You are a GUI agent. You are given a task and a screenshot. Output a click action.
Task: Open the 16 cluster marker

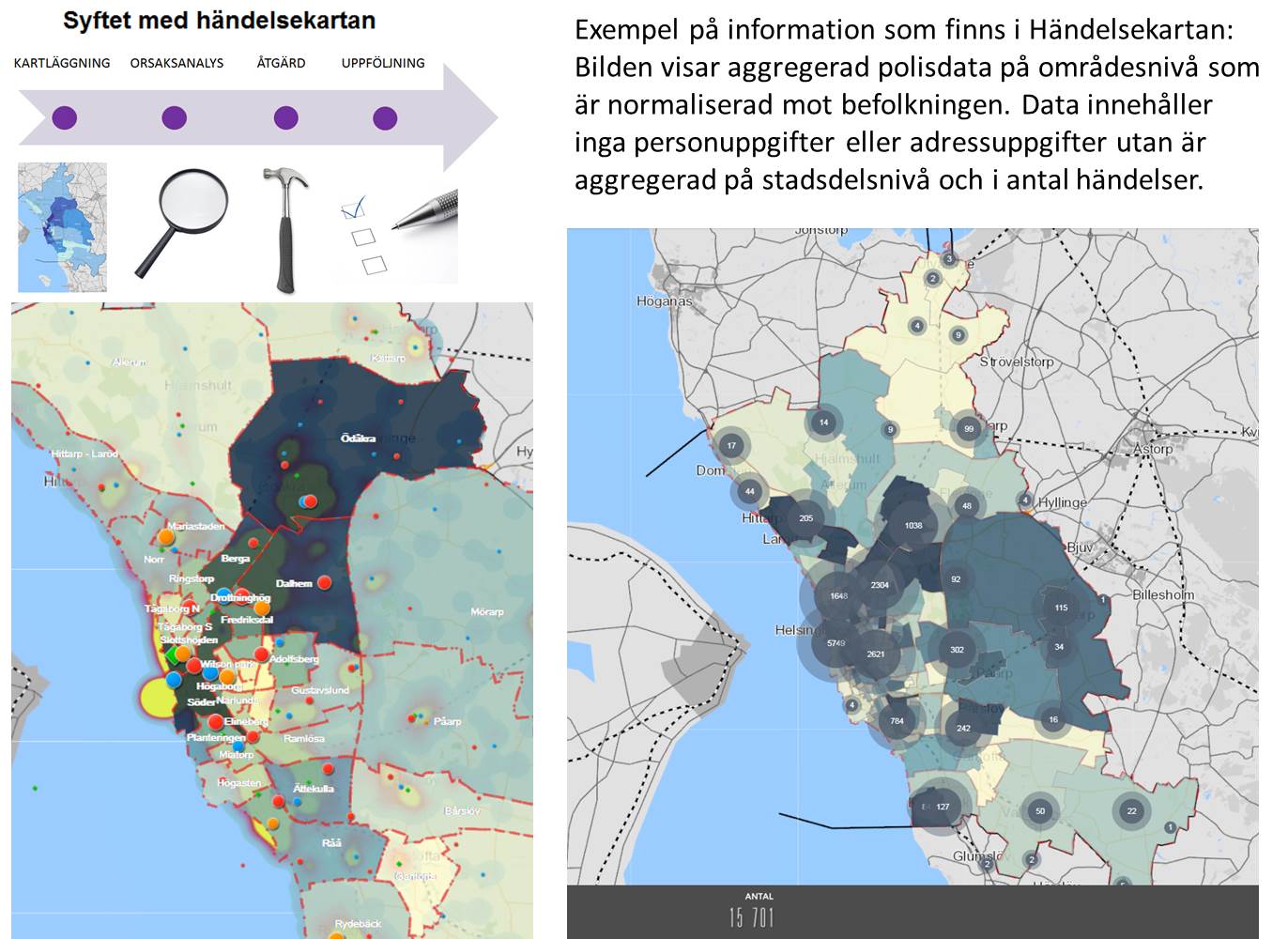1053,720
